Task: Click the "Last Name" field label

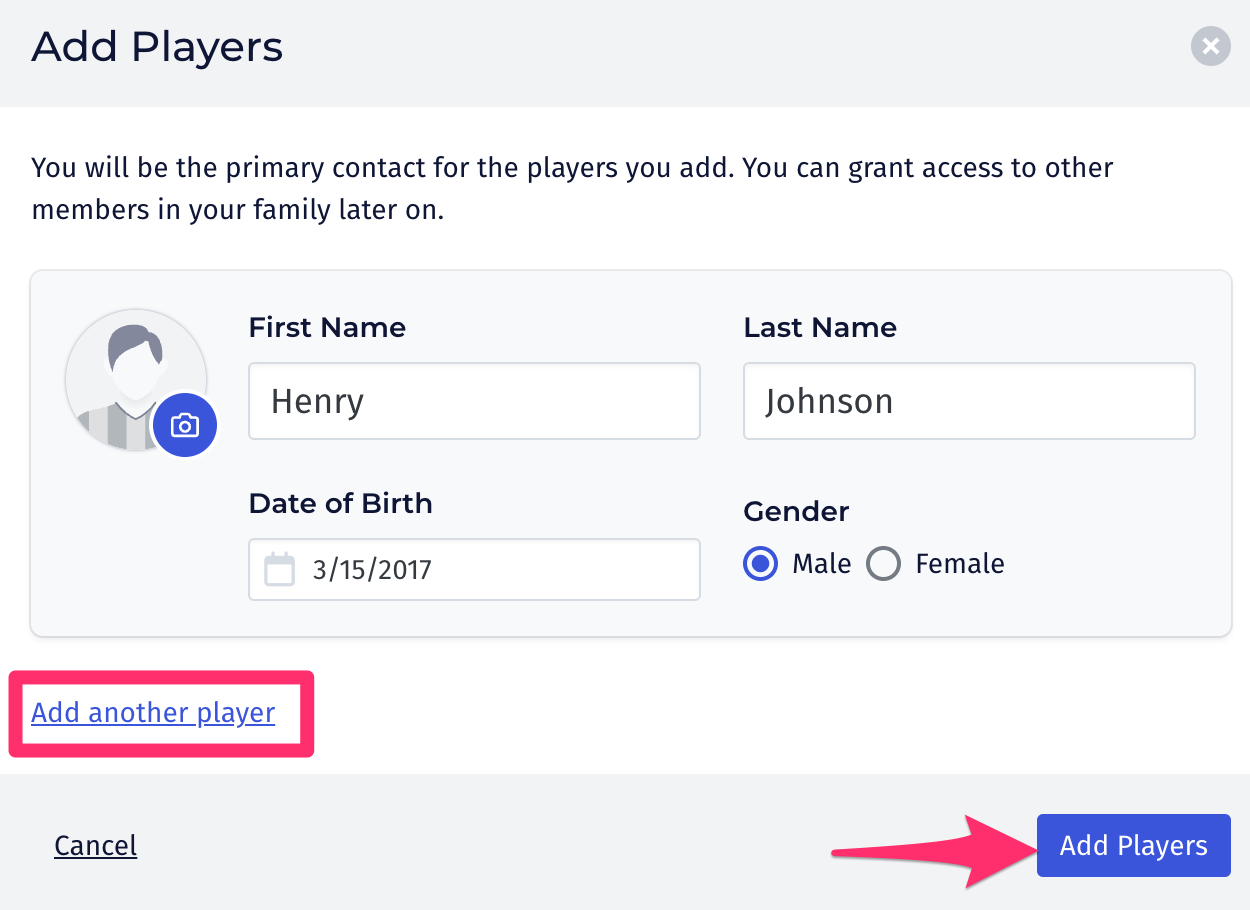Action: click(820, 327)
